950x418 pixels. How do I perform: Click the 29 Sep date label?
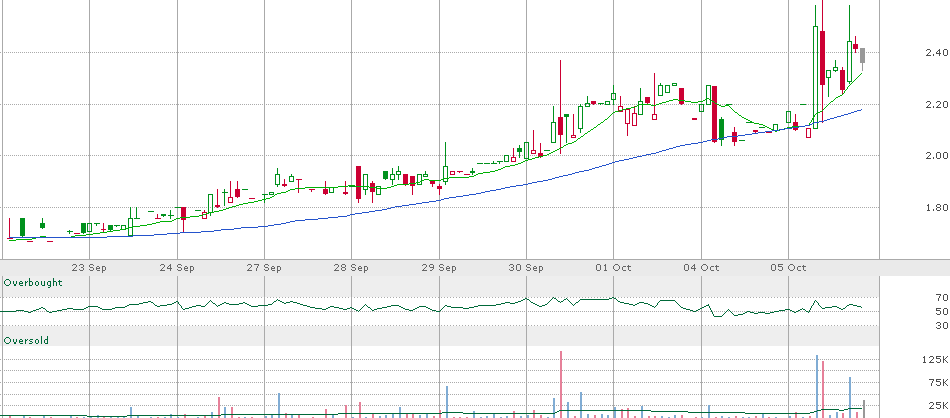click(x=439, y=268)
